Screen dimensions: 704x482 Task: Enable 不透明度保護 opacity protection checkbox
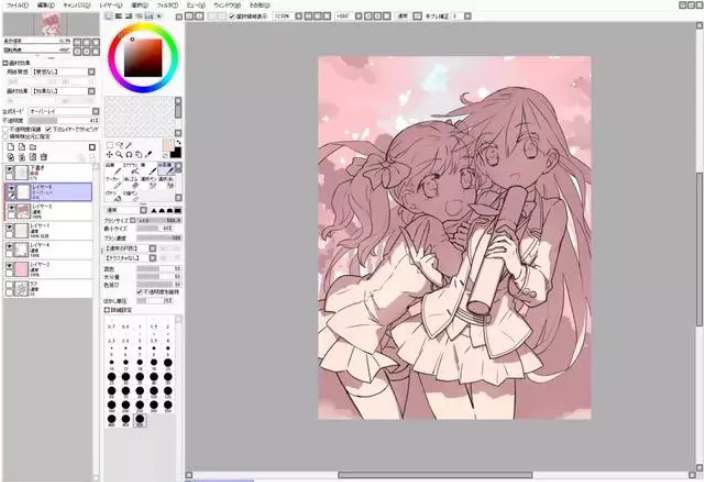click(x=5, y=129)
